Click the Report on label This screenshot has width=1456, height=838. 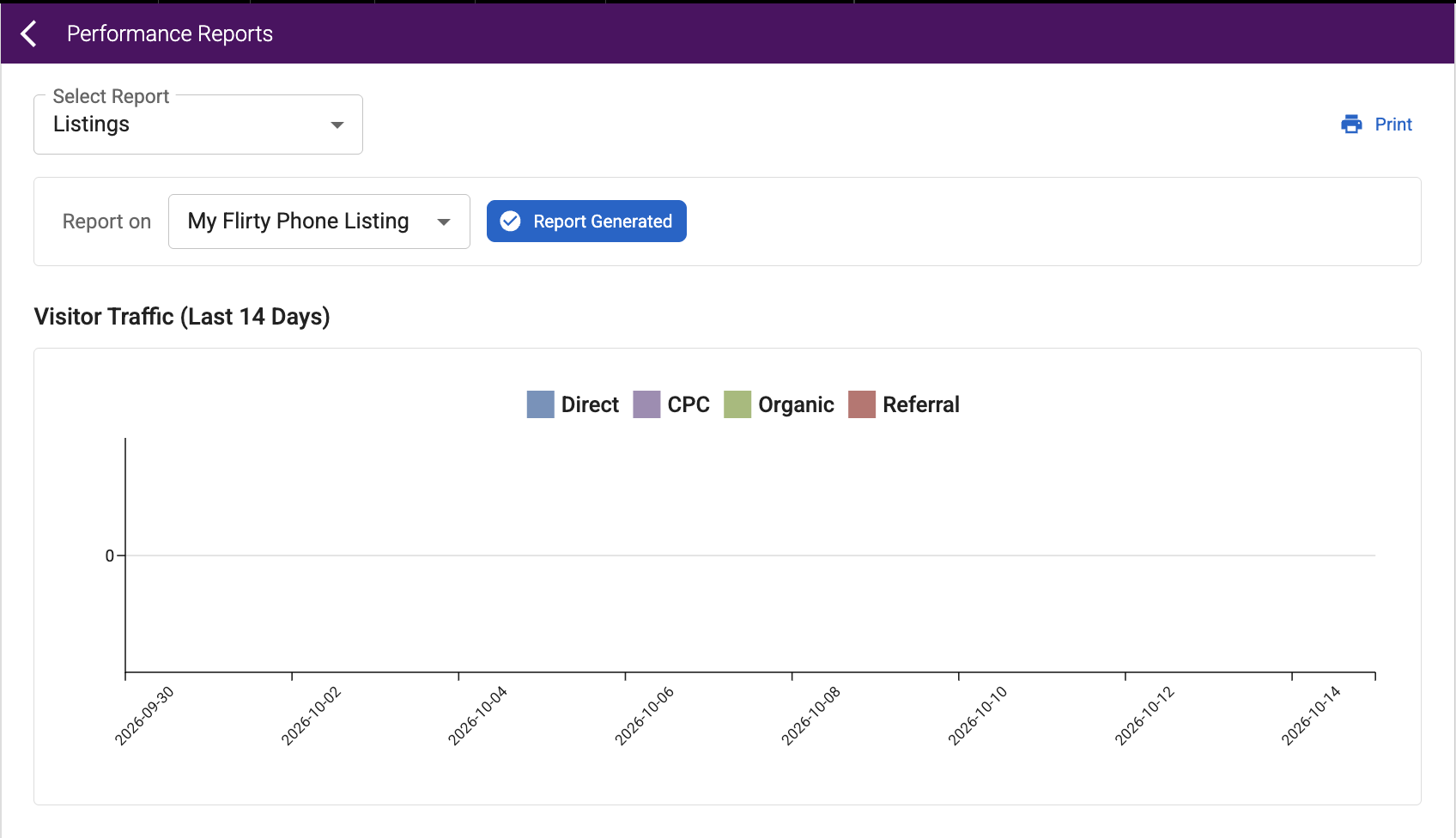point(106,222)
